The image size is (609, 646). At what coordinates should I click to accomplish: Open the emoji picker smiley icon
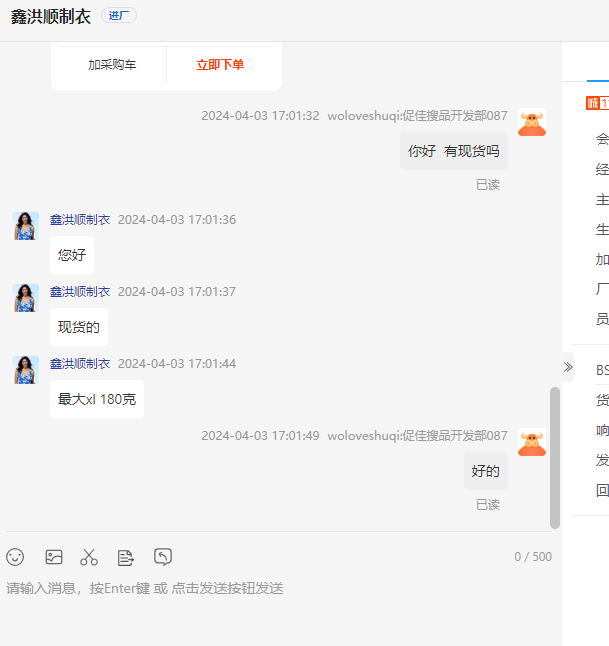[15, 557]
